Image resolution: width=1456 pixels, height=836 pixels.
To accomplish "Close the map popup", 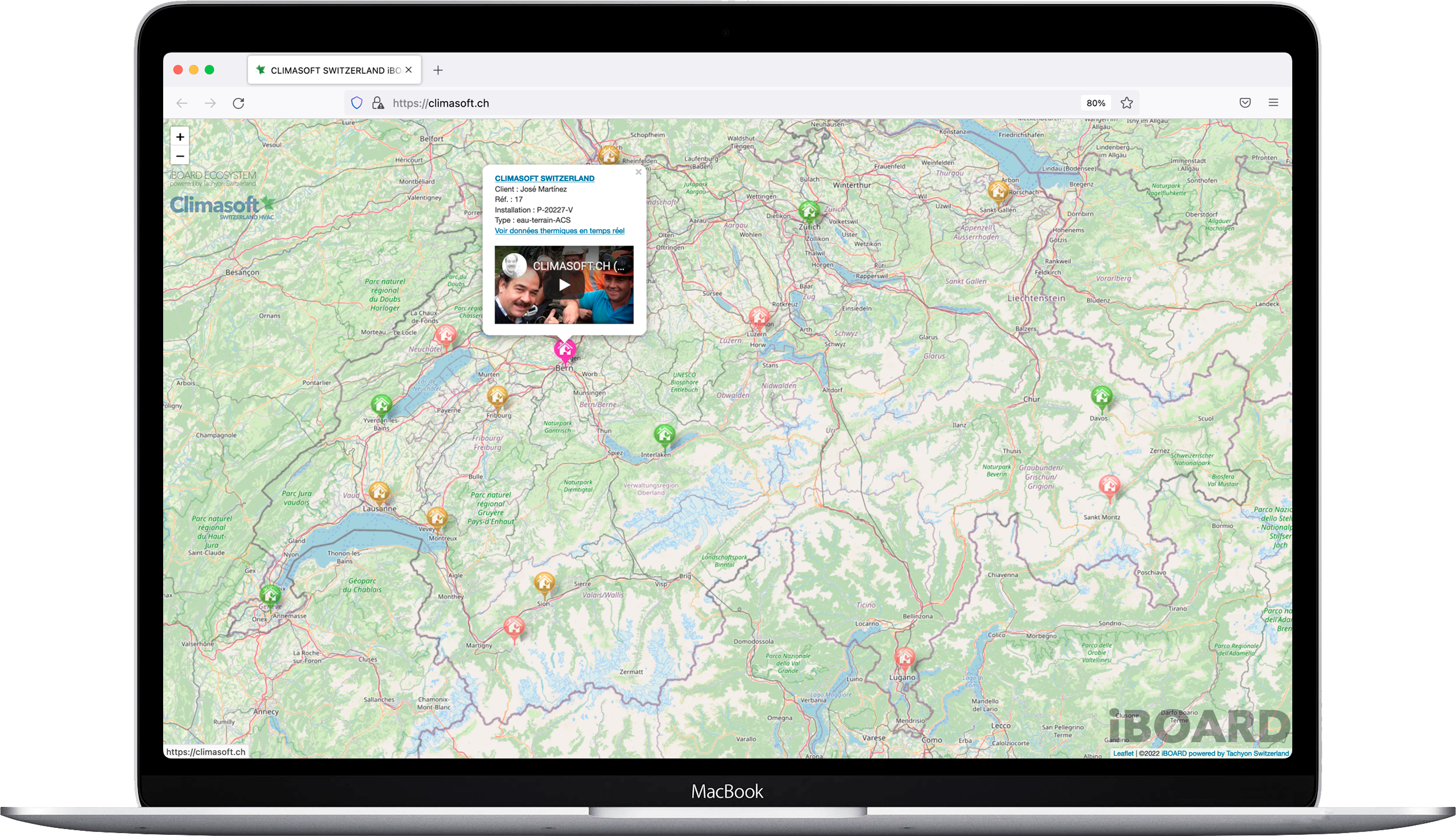I will [639, 172].
